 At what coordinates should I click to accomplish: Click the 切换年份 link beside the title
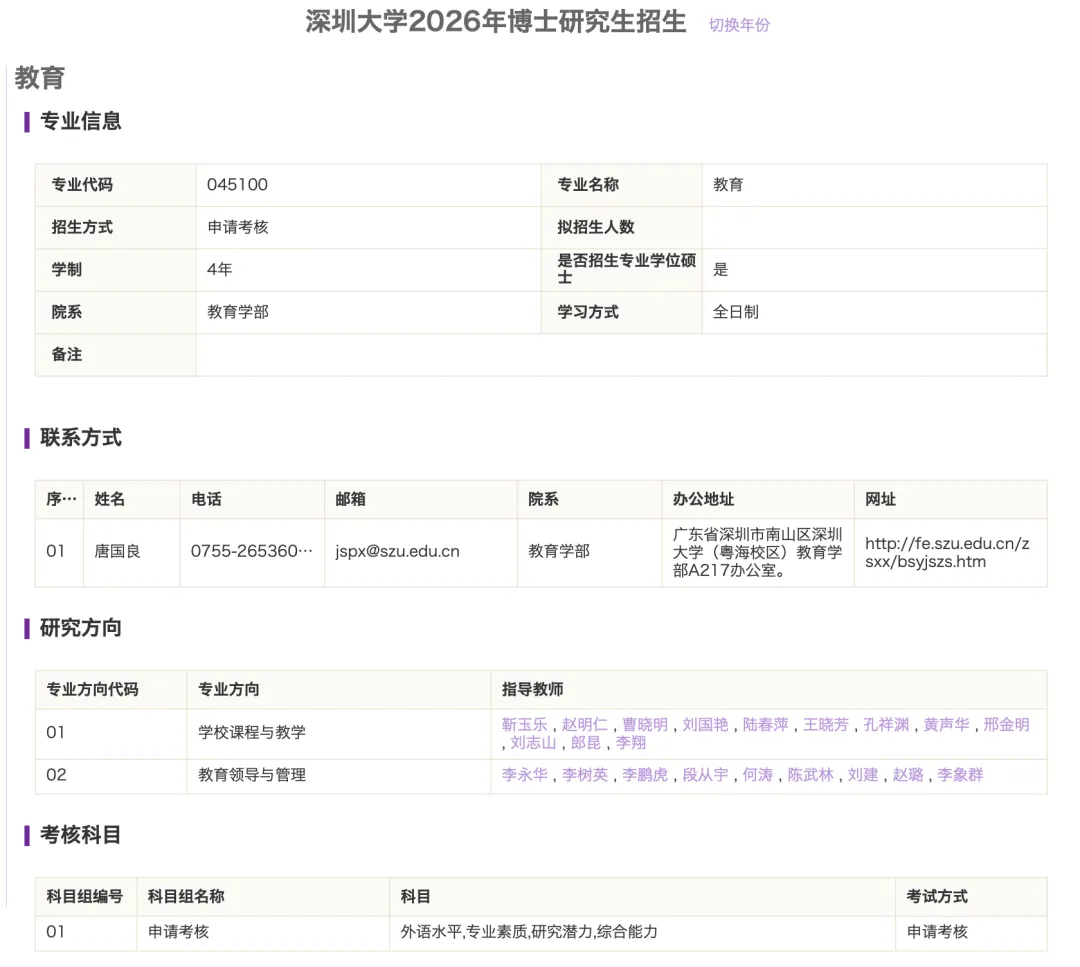point(739,25)
